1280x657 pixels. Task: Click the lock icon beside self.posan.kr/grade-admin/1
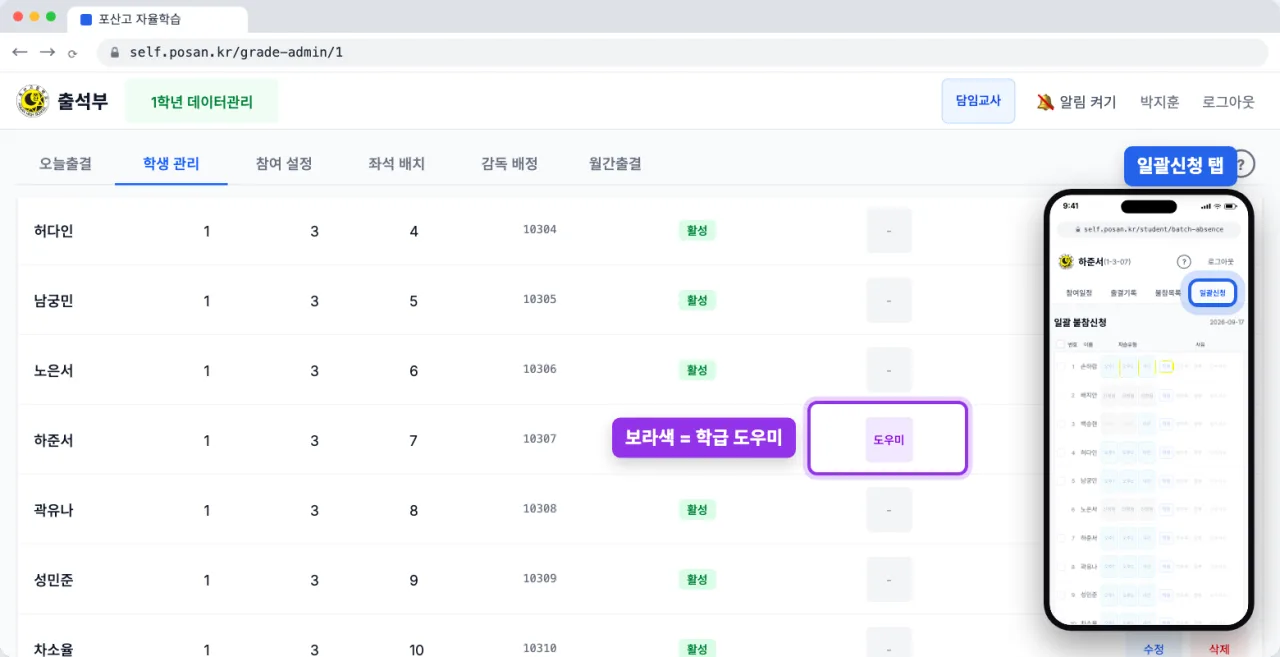coord(115,52)
